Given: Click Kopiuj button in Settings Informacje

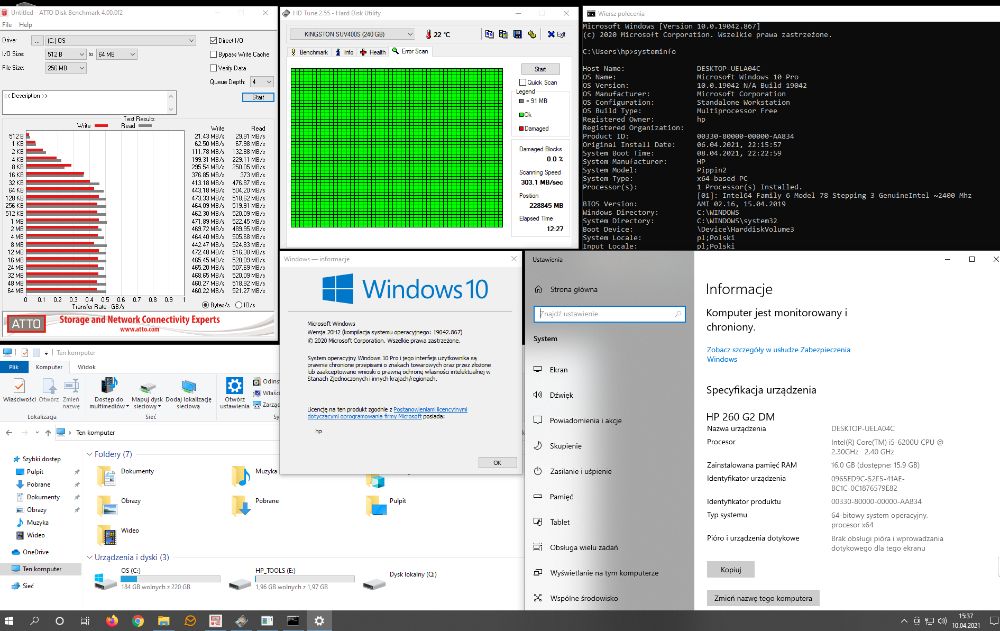Looking at the screenshot, I should 730,569.
